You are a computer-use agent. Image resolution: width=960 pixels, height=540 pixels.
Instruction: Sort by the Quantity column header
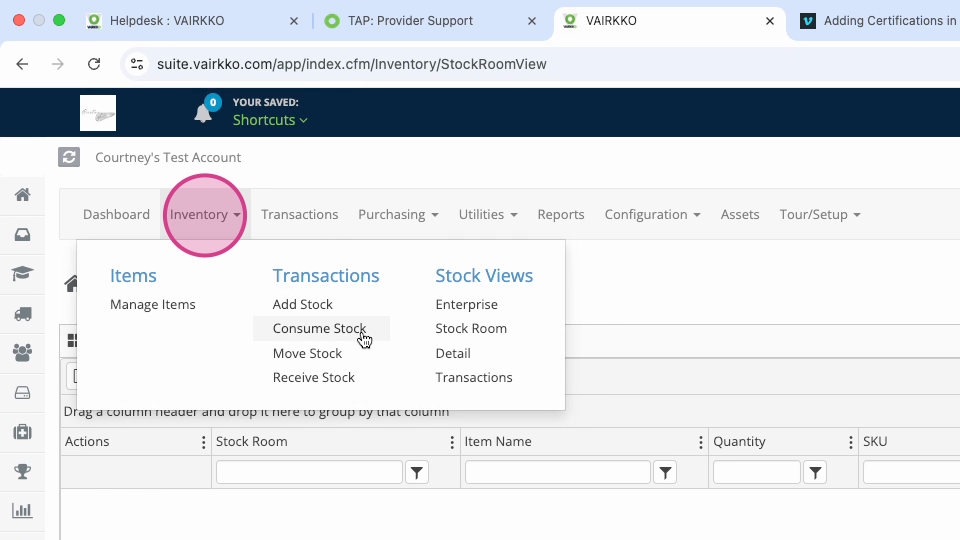point(739,442)
